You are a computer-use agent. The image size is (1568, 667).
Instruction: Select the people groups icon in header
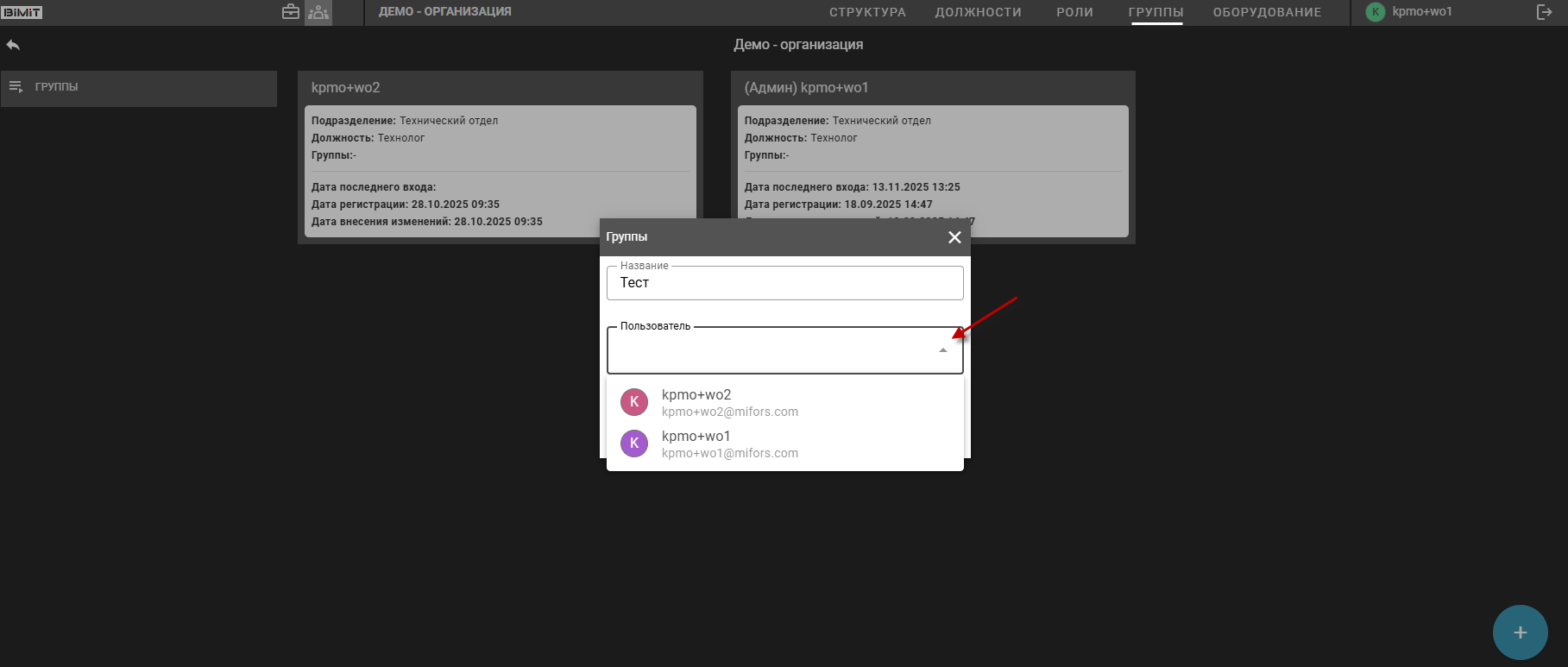[318, 12]
